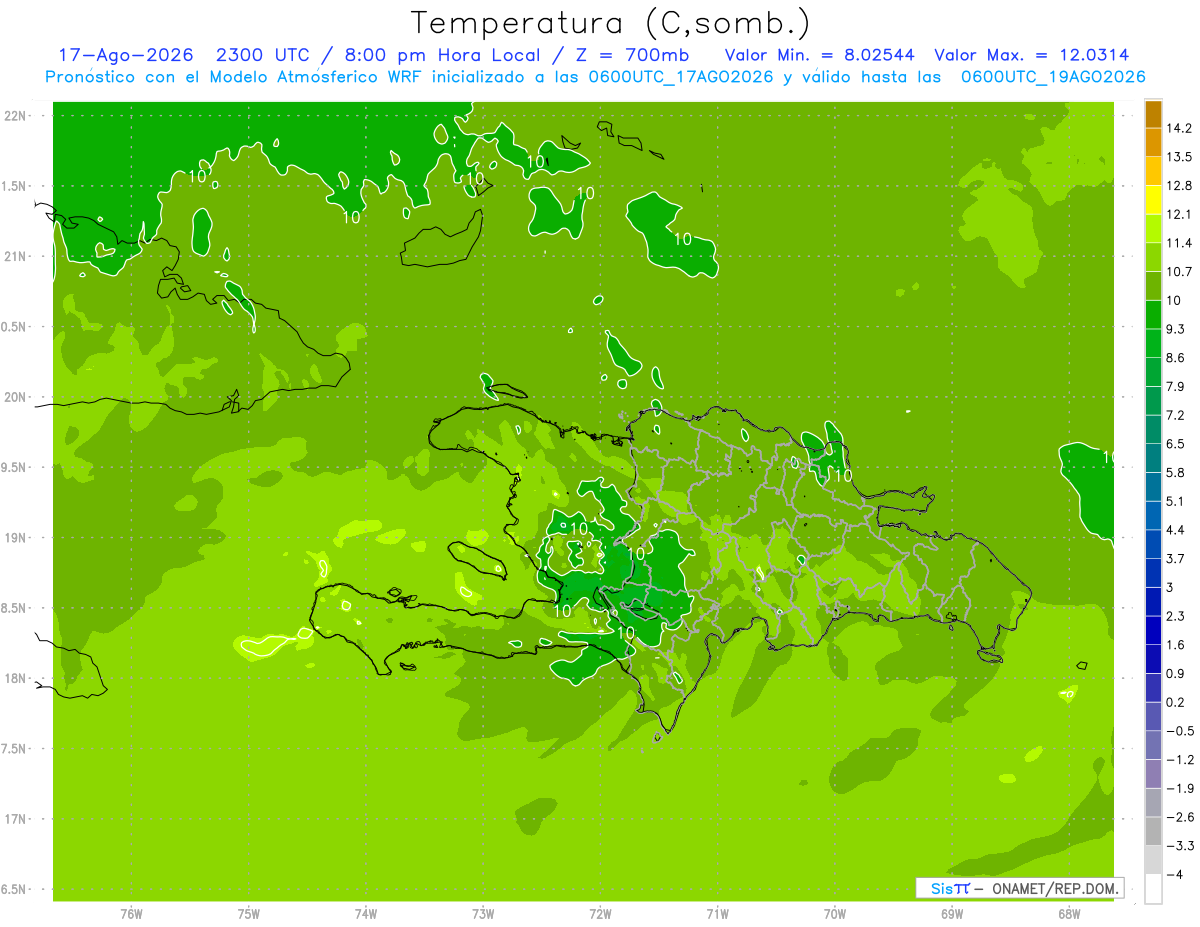Image resolution: width=1200 pixels, height=927 pixels.
Task: Click the '22N' latitude axis label
Action: (x=15, y=115)
